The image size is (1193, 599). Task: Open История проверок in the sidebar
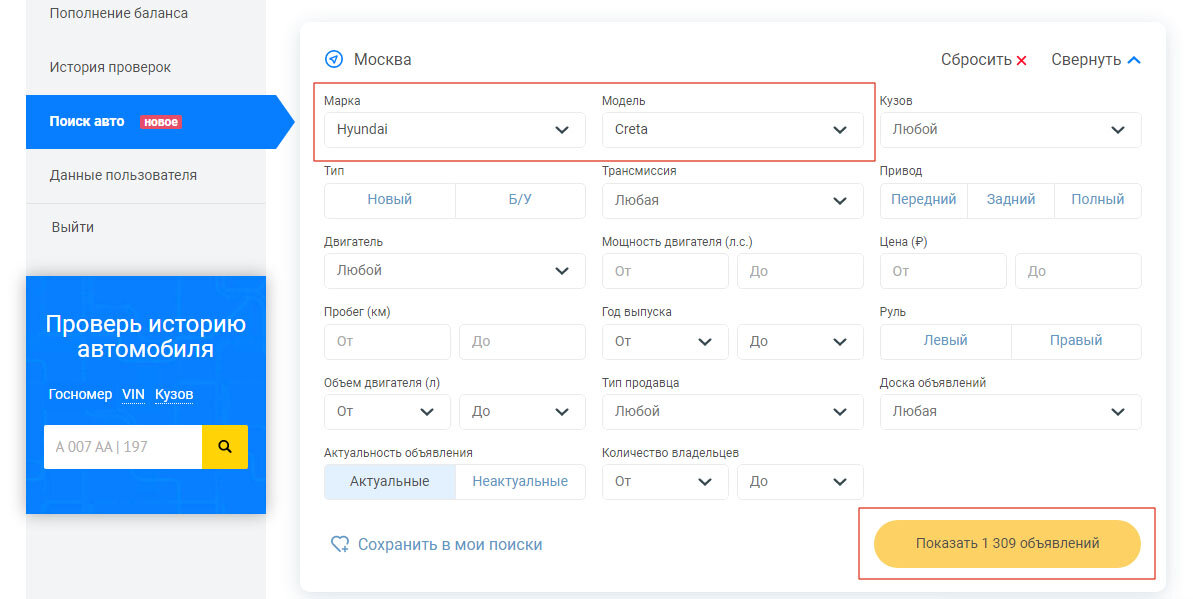110,67
